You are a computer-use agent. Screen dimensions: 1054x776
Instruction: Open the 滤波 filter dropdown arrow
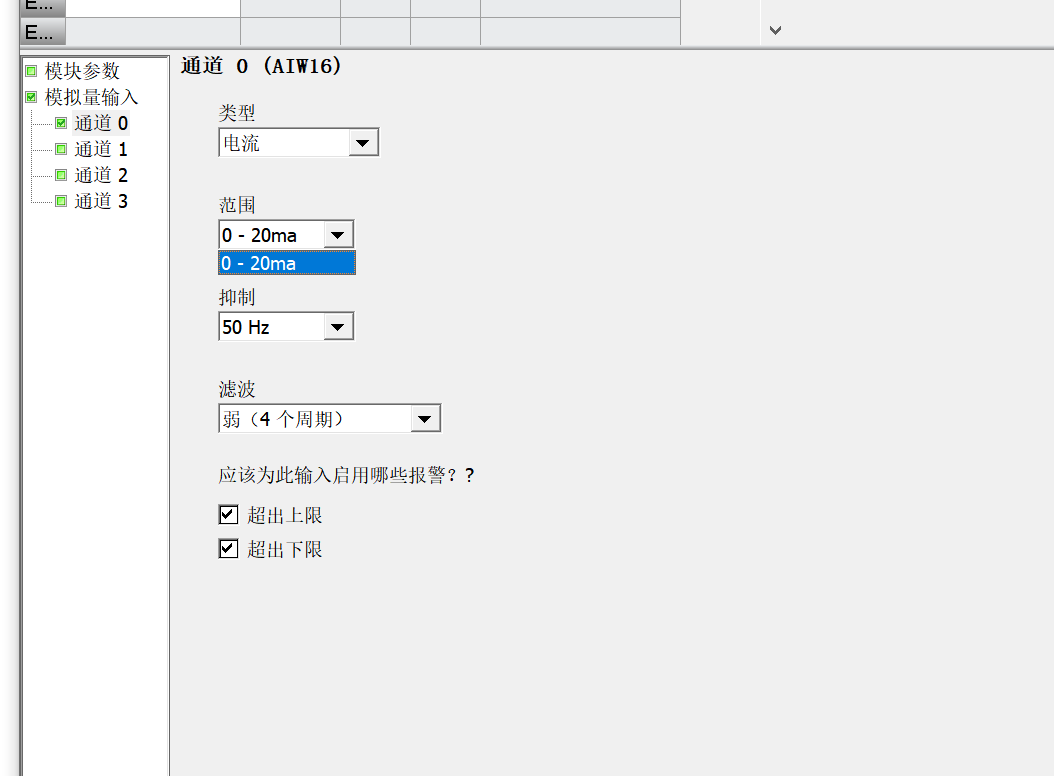point(425,419)
